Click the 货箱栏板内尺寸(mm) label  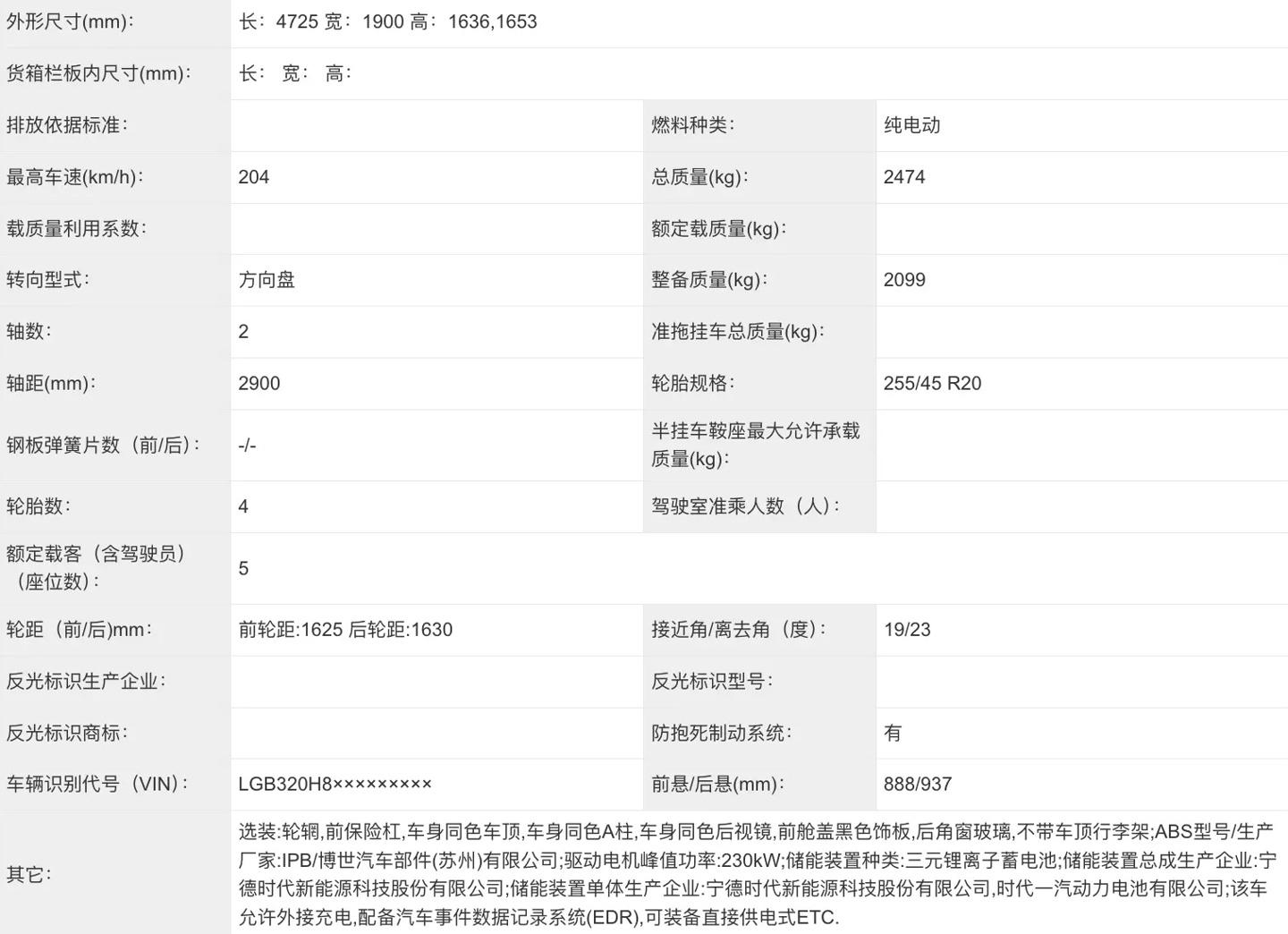pyautogui.click(x=98, y=73)
